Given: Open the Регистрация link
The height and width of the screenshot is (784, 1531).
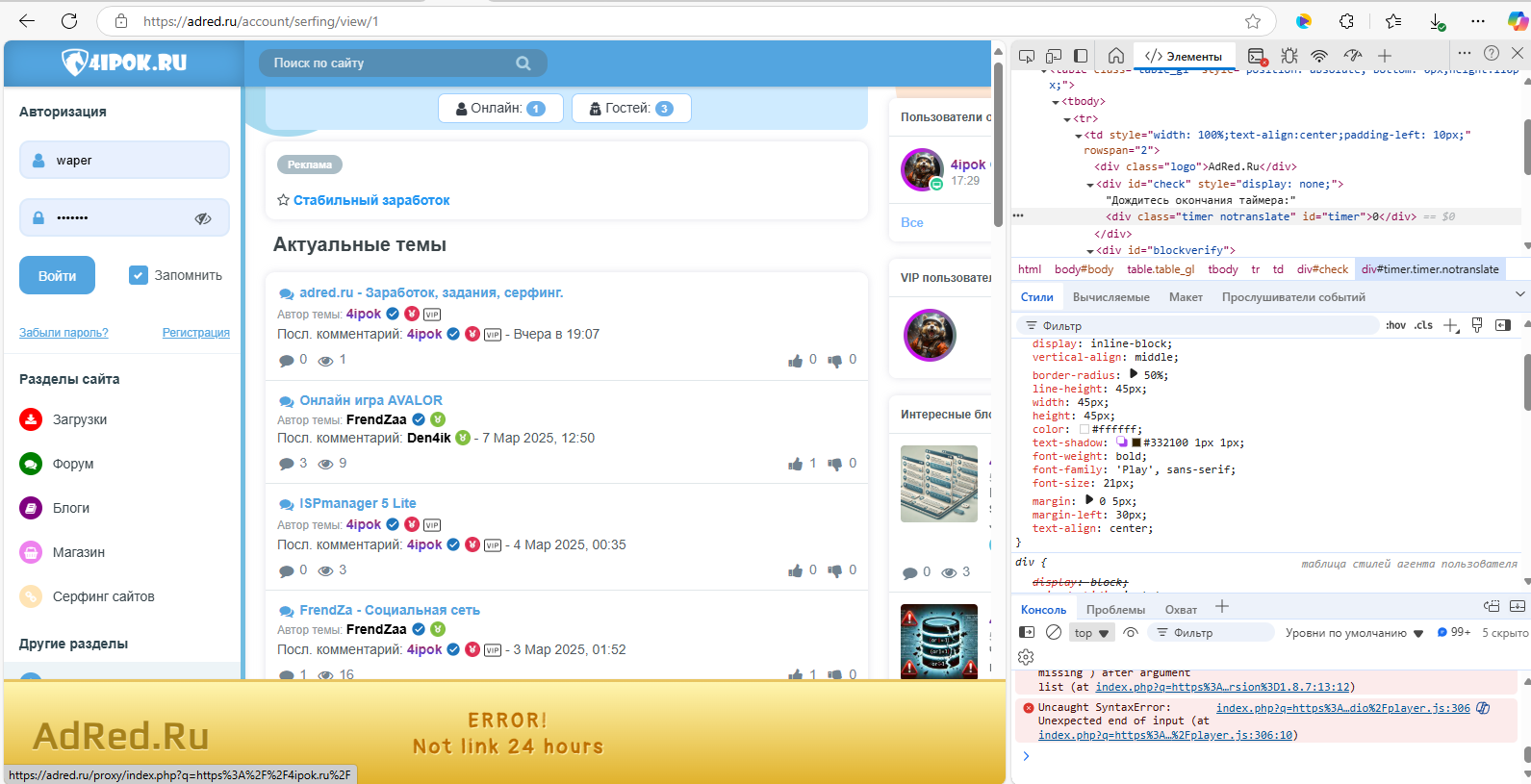Looking at the screenshot, I should click(x=195, y=333).
